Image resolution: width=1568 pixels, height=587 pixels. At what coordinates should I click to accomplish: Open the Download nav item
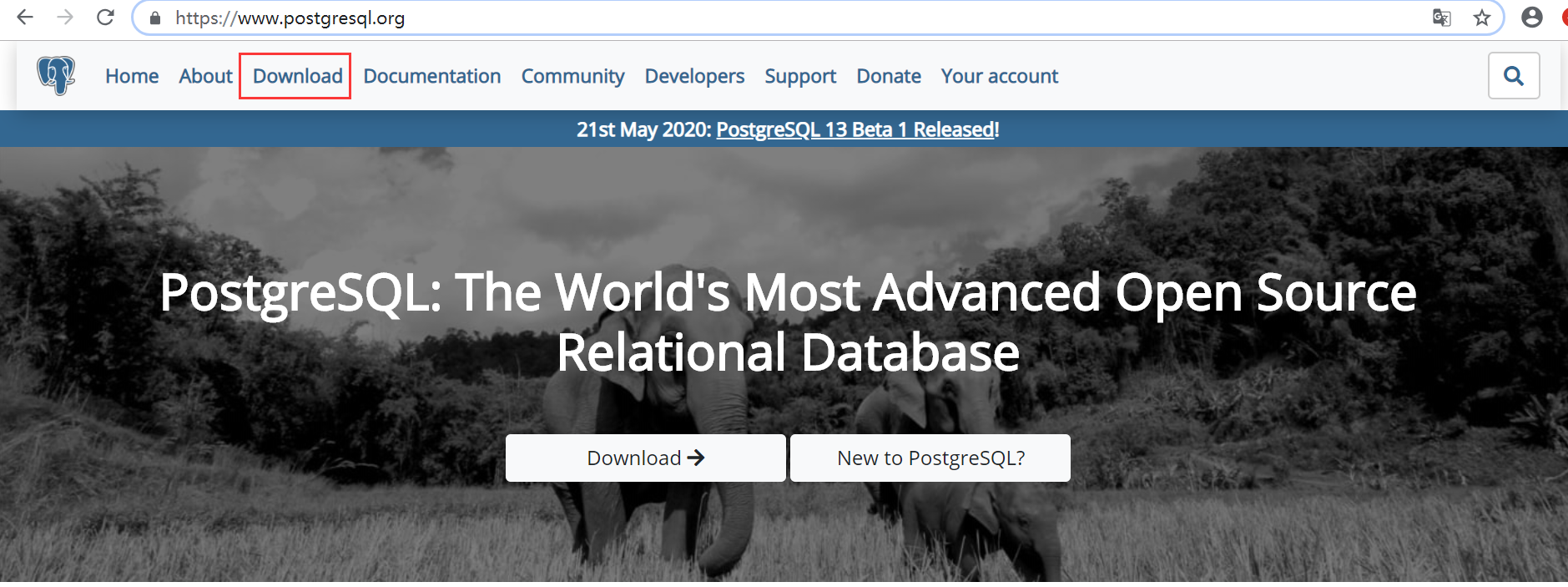298,76
